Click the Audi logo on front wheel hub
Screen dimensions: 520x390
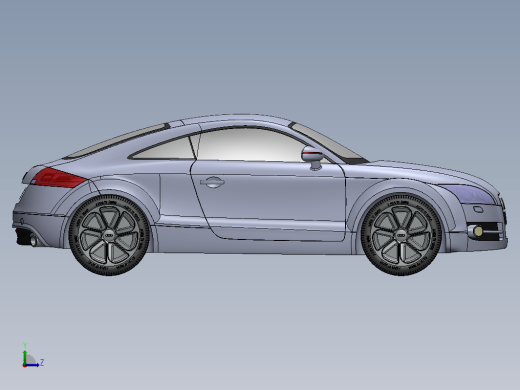point(401,235)
